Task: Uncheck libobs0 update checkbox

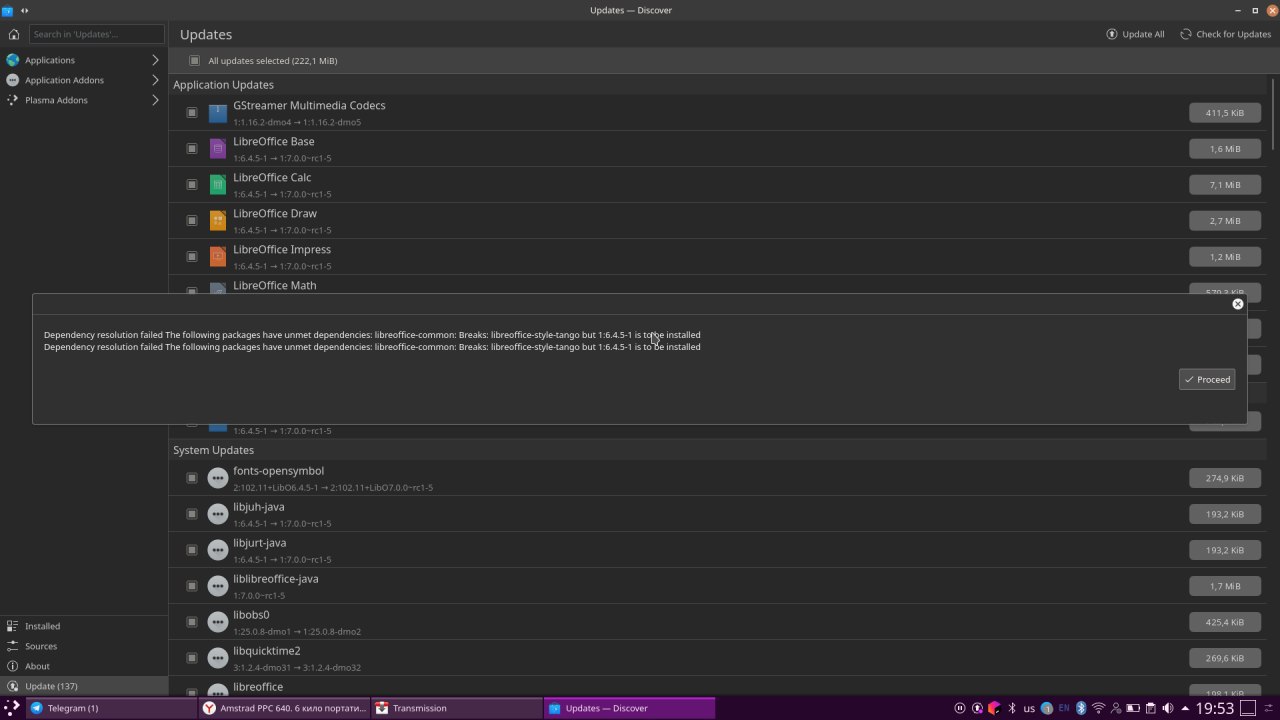Action: 192,622
